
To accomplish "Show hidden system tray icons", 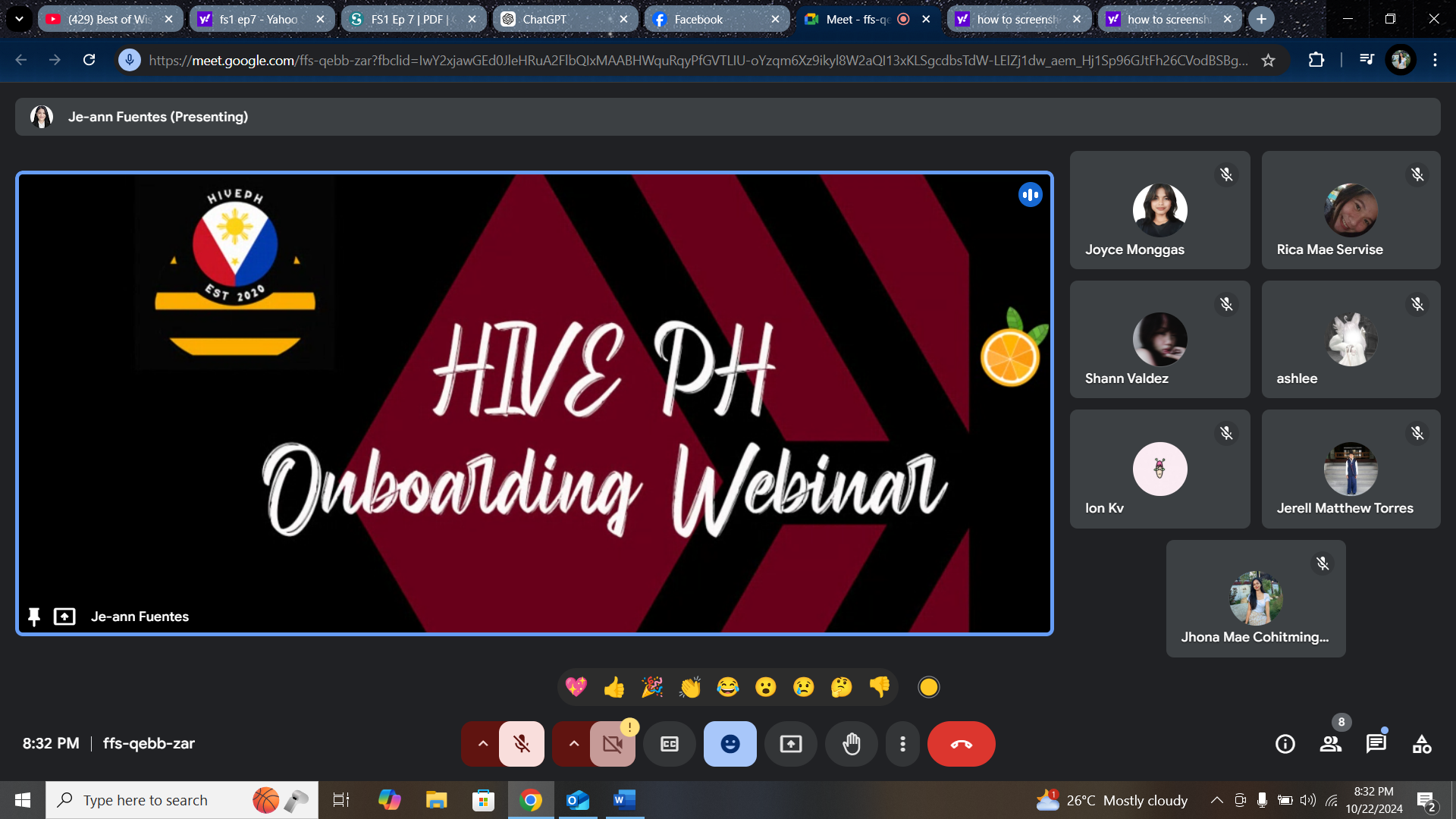I will (1216, 800).
